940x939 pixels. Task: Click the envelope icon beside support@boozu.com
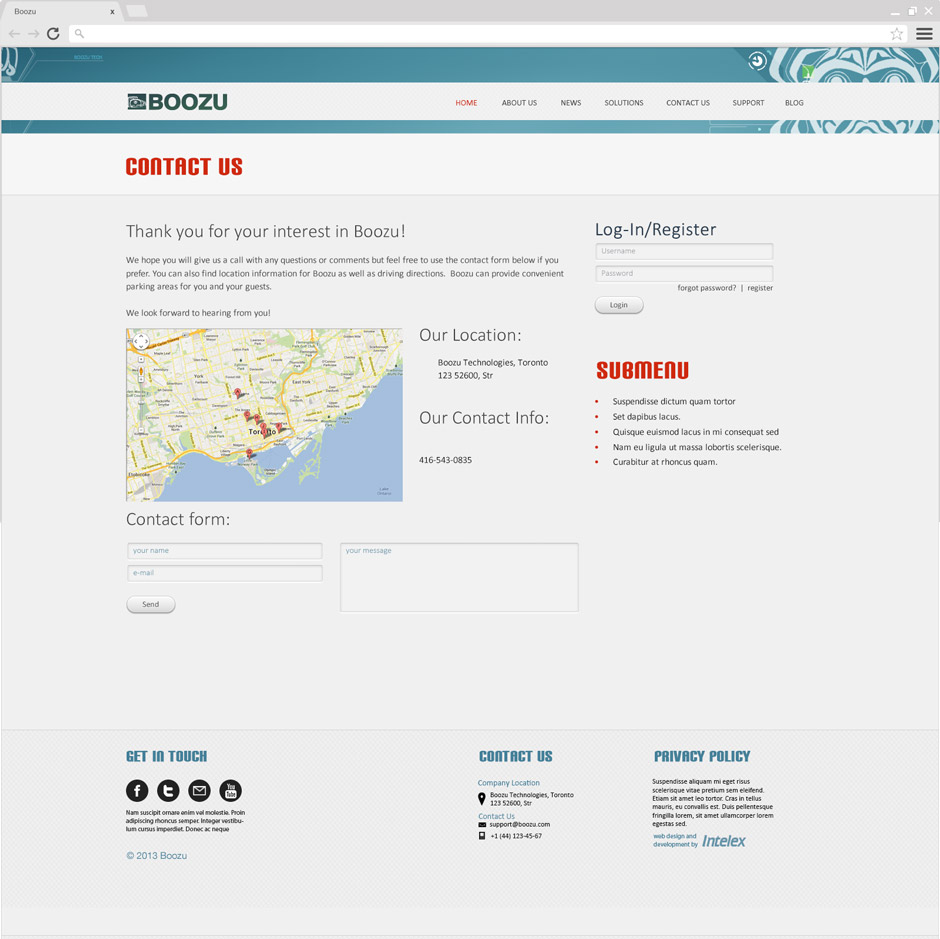[482, 824]
